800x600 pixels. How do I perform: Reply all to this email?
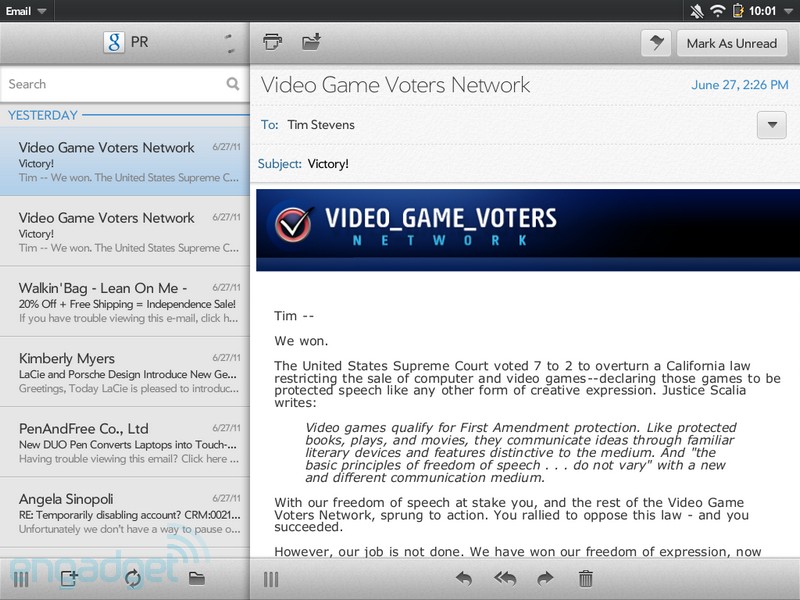click(505, 579)
